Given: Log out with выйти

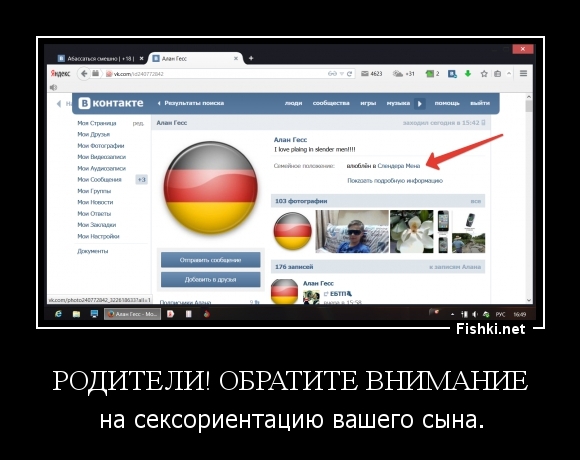Looking at the screenshot, I should tap(480, 103).
